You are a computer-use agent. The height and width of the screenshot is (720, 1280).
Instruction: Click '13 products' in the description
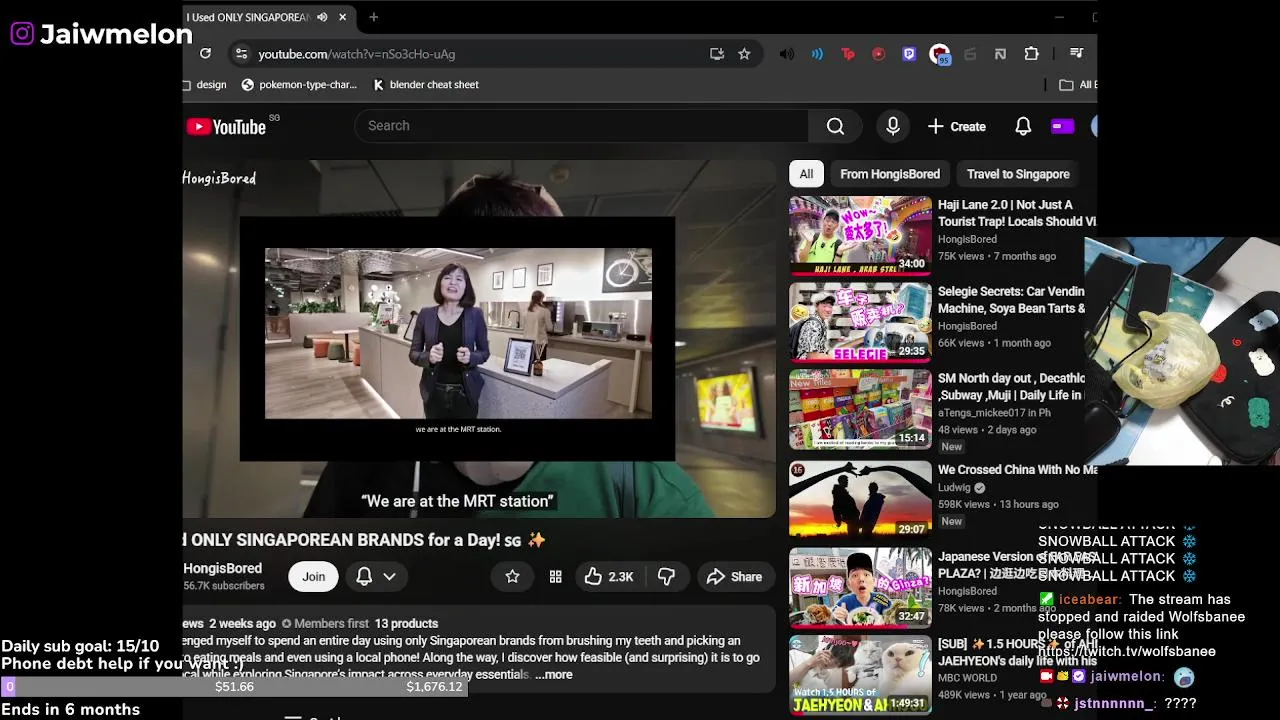click(406, 624)
